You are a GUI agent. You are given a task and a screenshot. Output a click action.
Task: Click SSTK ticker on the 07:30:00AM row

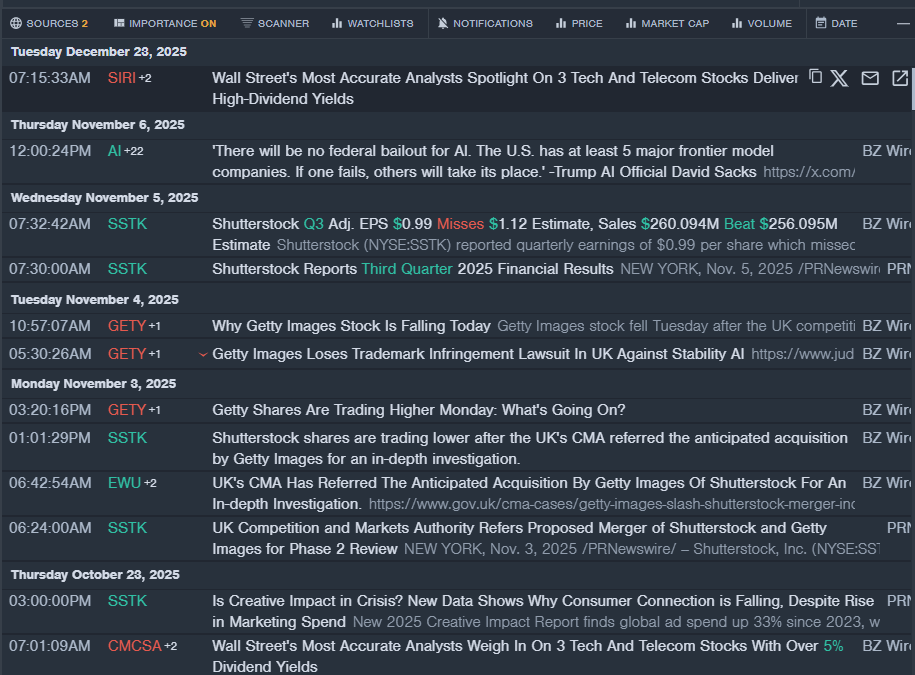pyautogui.click(x=127, y=269)
